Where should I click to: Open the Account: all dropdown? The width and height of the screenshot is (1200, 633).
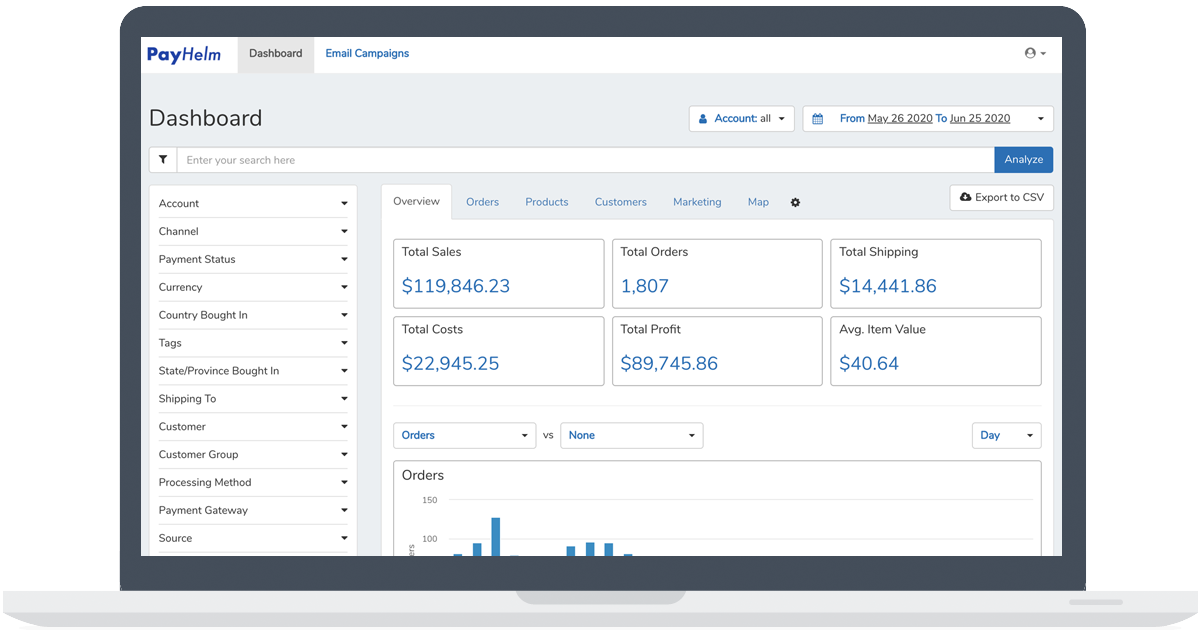[741, 119]
